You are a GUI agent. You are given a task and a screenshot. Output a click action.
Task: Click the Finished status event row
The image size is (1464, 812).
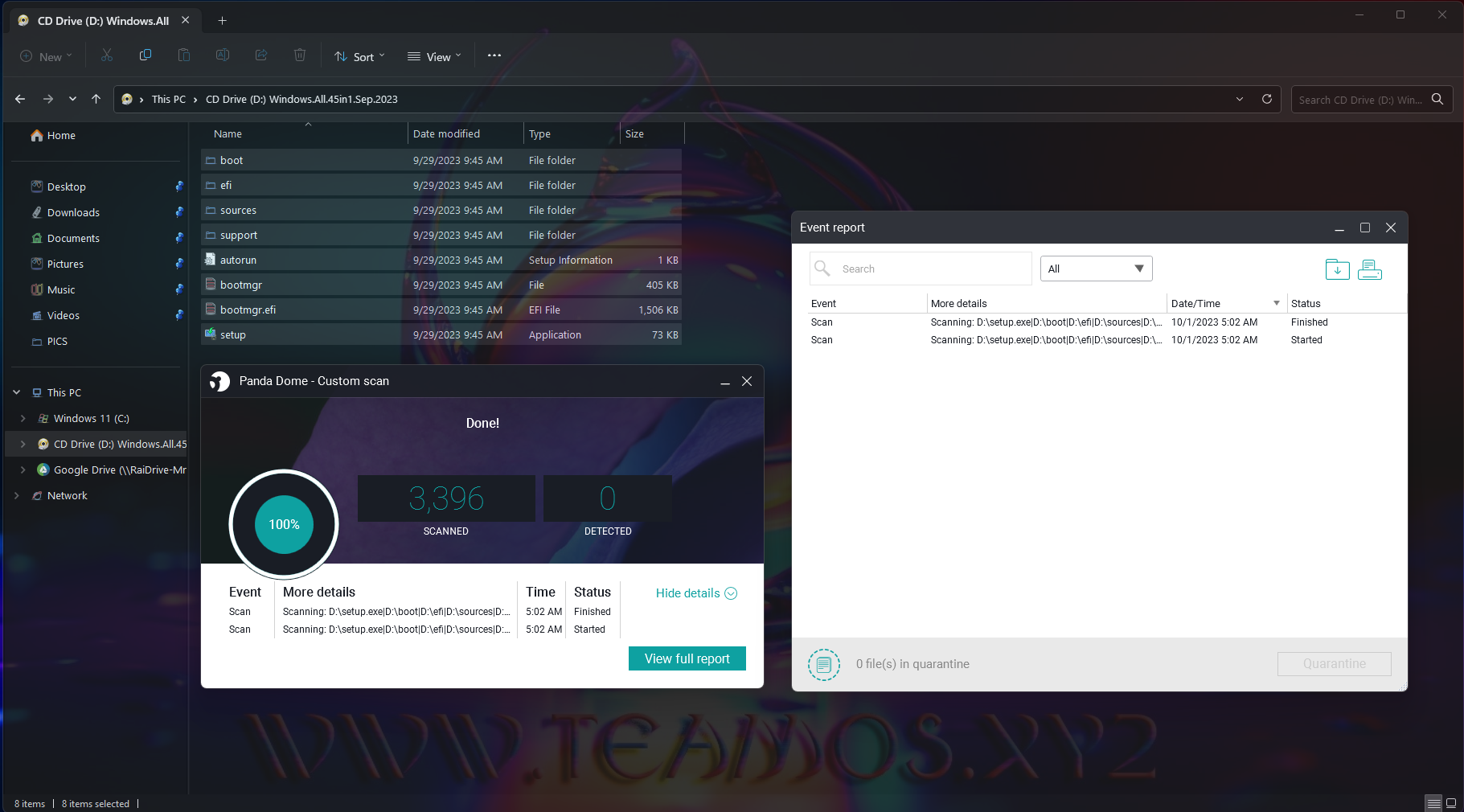point(1106,322)
